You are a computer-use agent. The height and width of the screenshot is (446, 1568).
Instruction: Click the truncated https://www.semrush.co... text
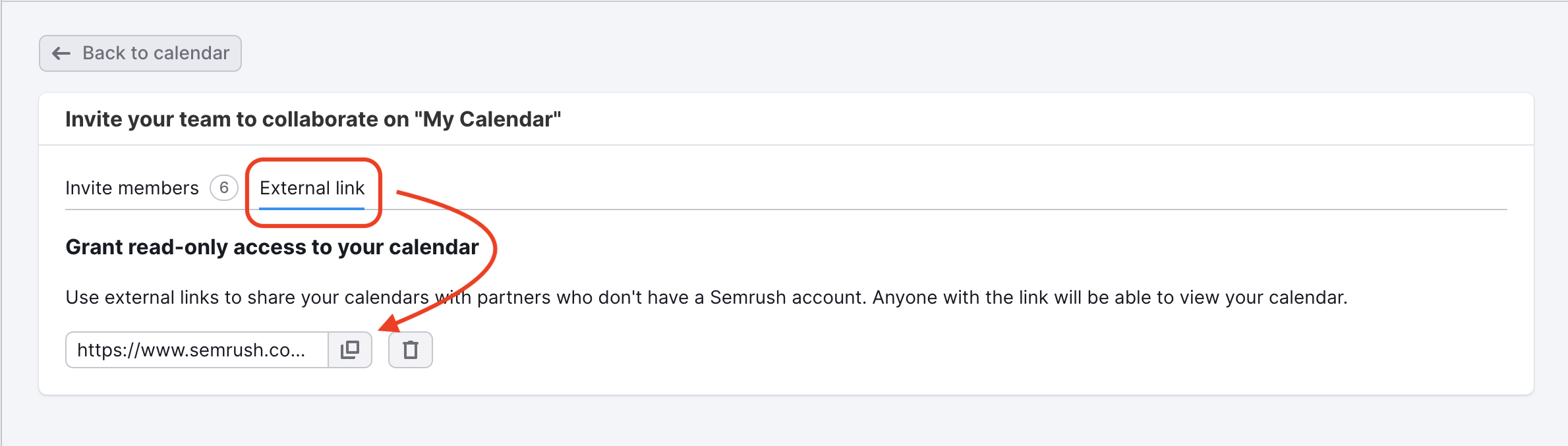(x=191, y=350)
